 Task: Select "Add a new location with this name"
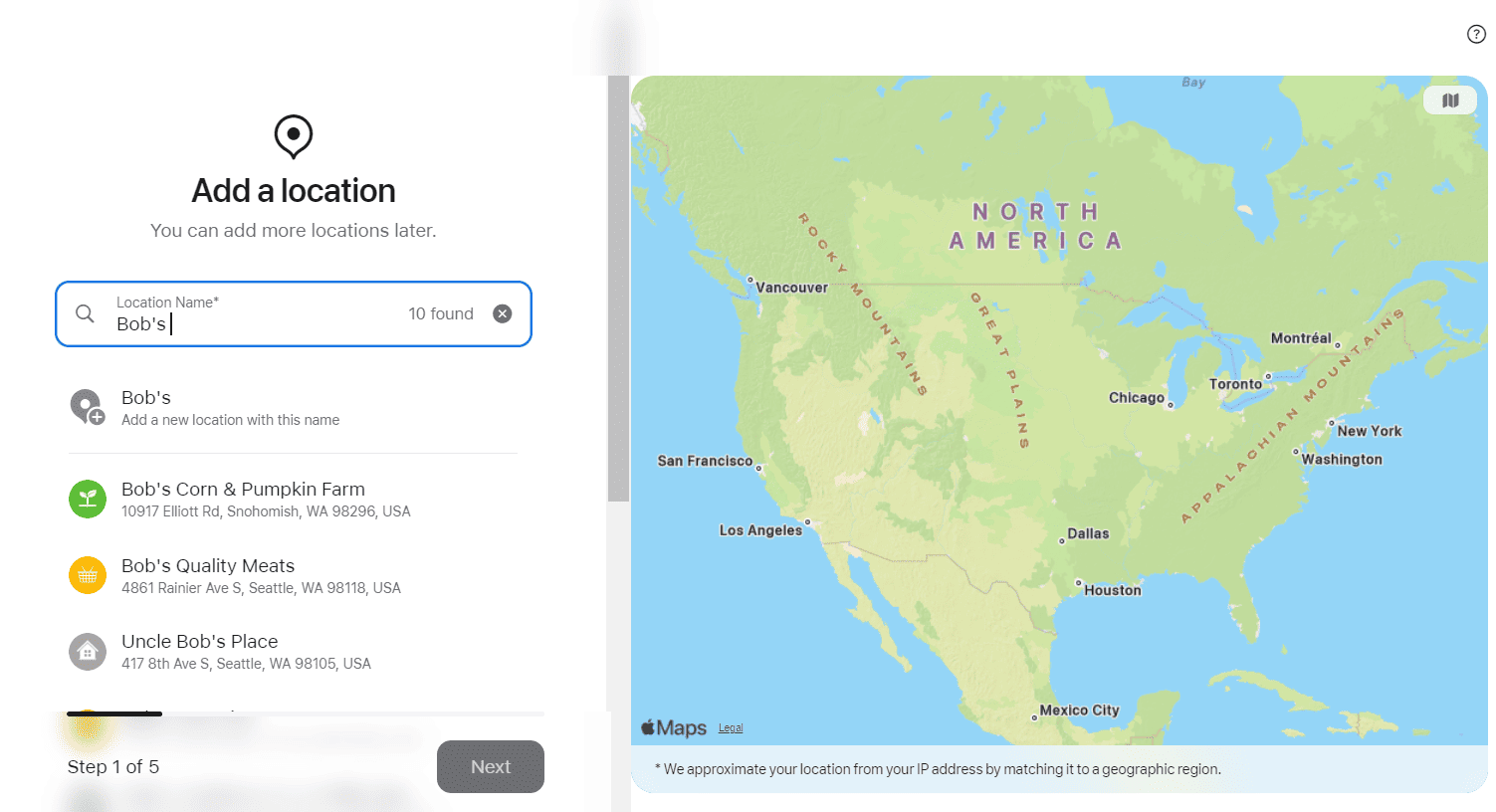(230, 420)
